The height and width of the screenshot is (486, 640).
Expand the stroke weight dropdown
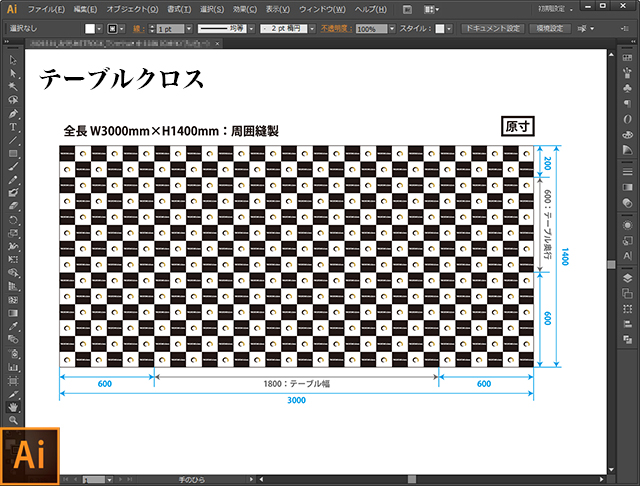coord(189,29)
